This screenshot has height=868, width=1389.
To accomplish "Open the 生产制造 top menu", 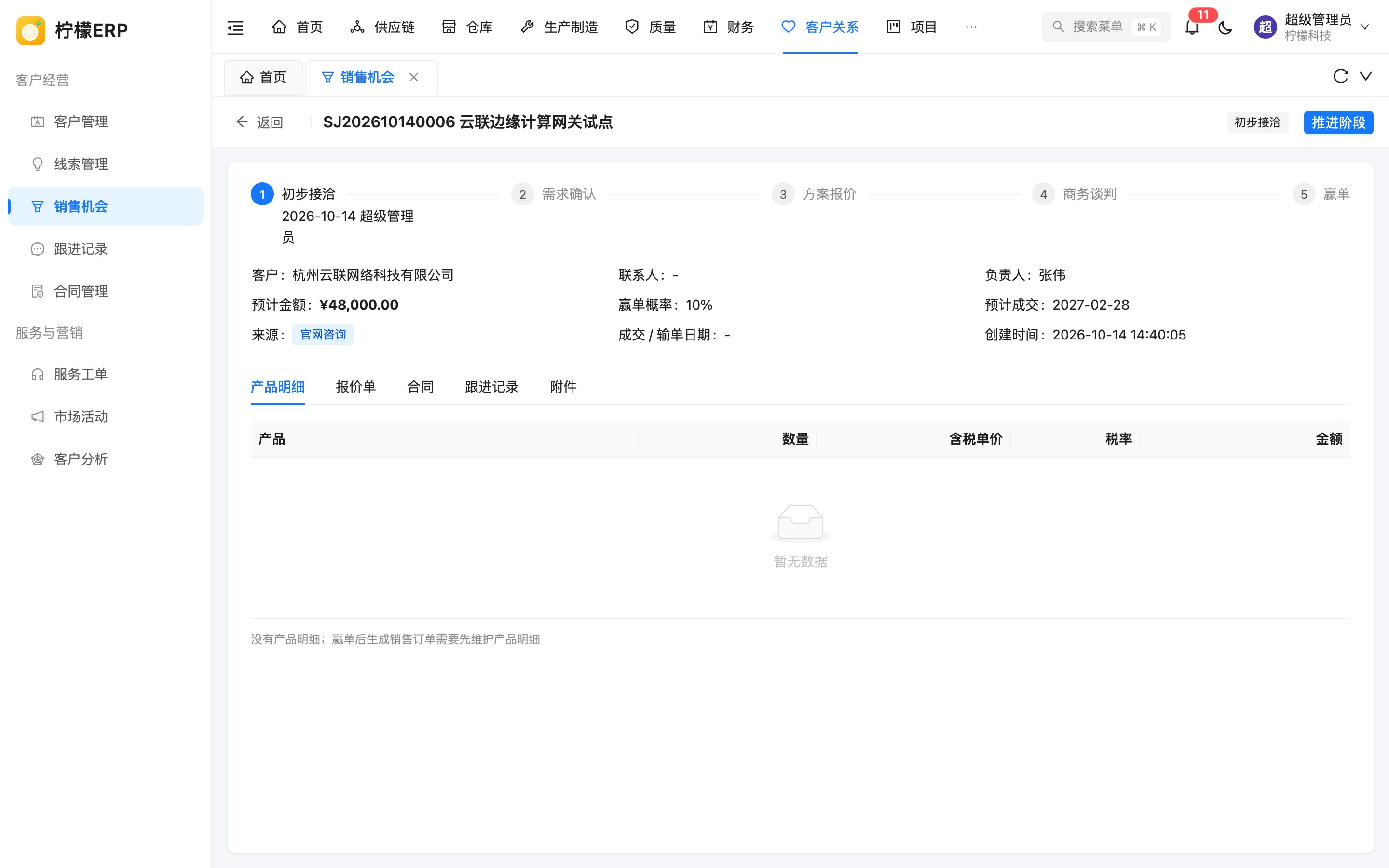I will [558, 27].
